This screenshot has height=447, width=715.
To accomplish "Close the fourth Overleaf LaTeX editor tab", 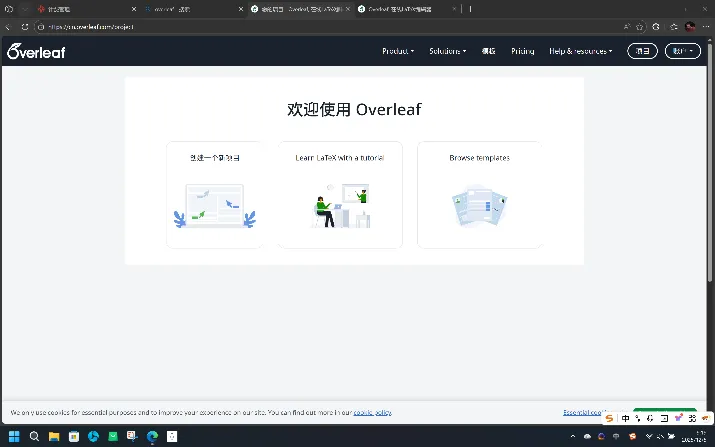I will point(454,9).
